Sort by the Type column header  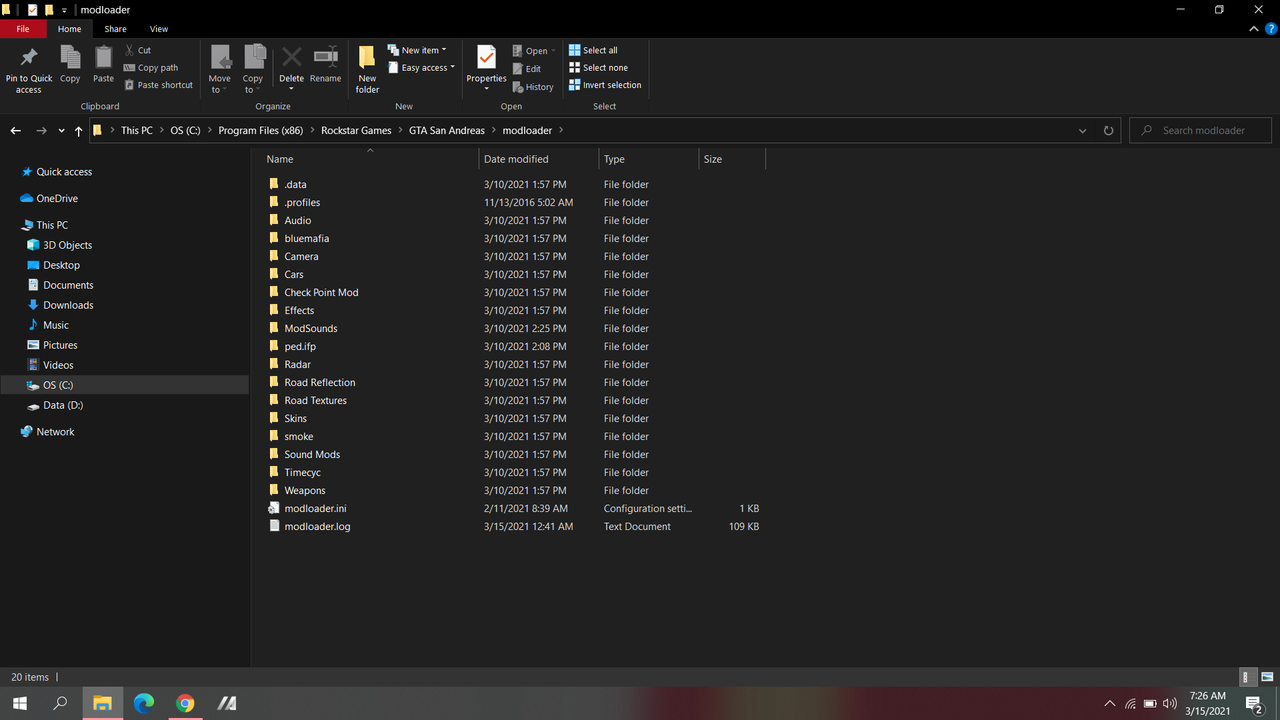(x=649, y=159)
